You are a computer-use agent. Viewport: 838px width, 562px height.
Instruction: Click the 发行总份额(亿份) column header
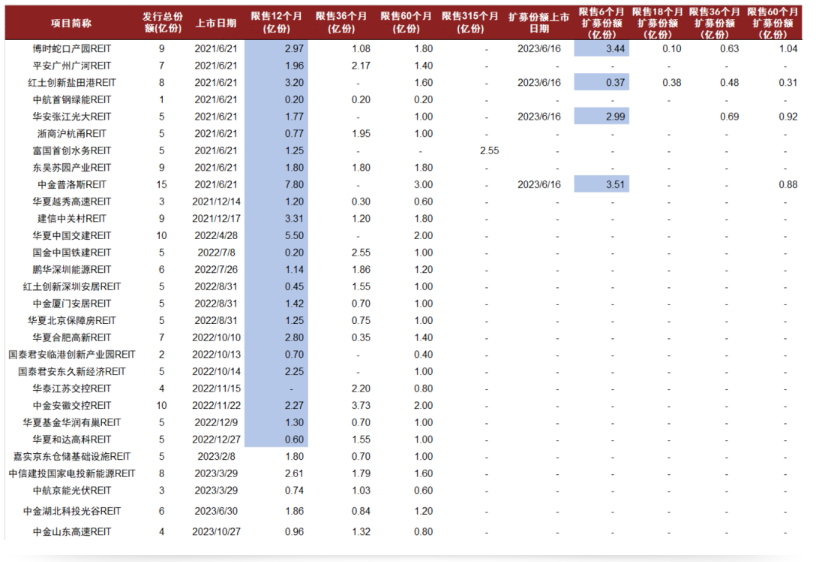[163, 22]
